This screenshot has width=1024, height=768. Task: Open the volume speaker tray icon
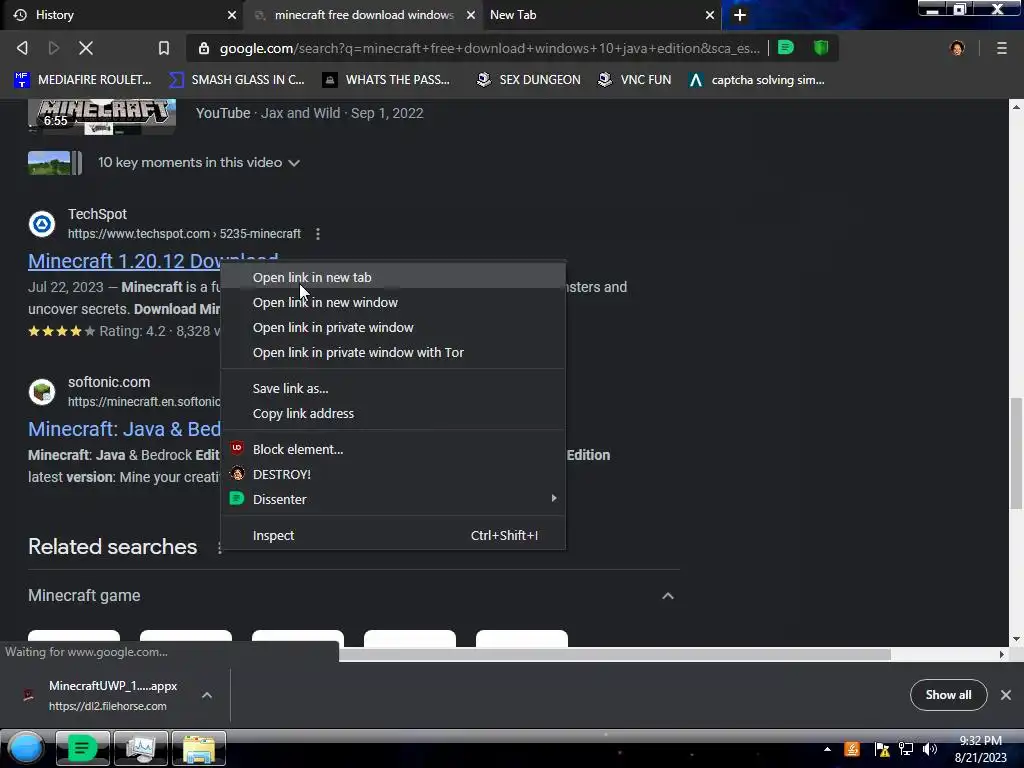pyautogui.click(x=930, y=749)
